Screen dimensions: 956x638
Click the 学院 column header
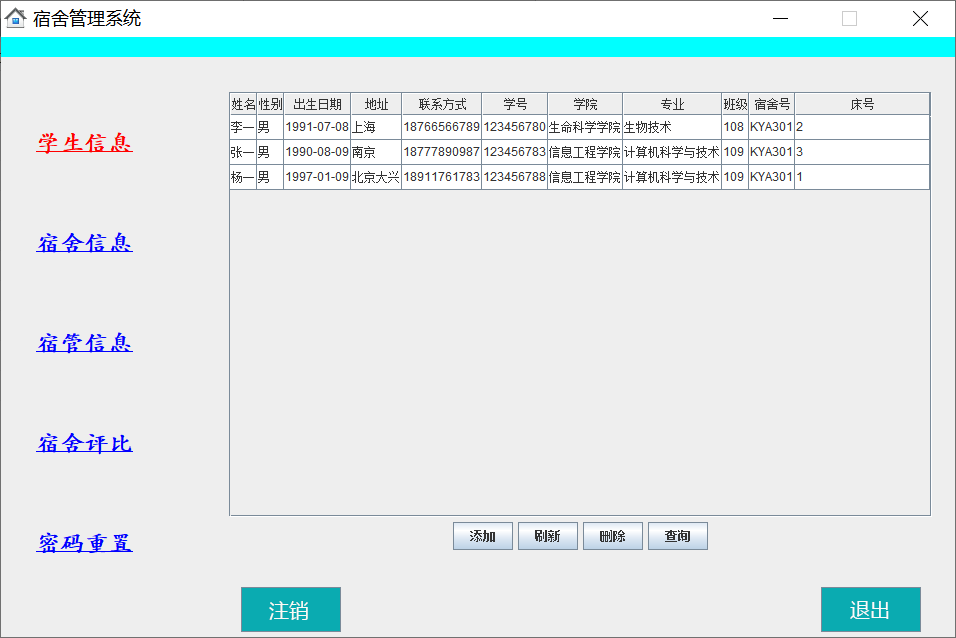tap(585, 104)
